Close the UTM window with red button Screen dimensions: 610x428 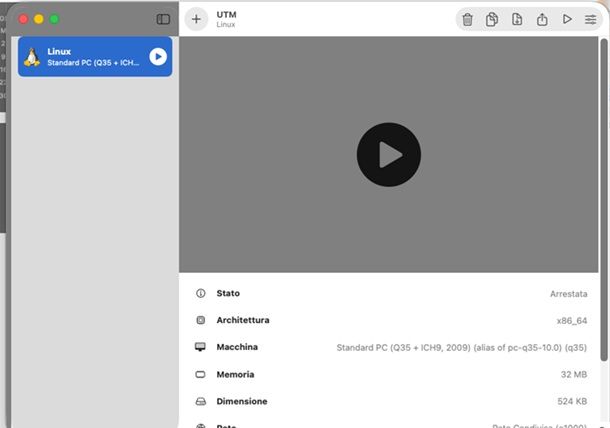tap(23, 19)
